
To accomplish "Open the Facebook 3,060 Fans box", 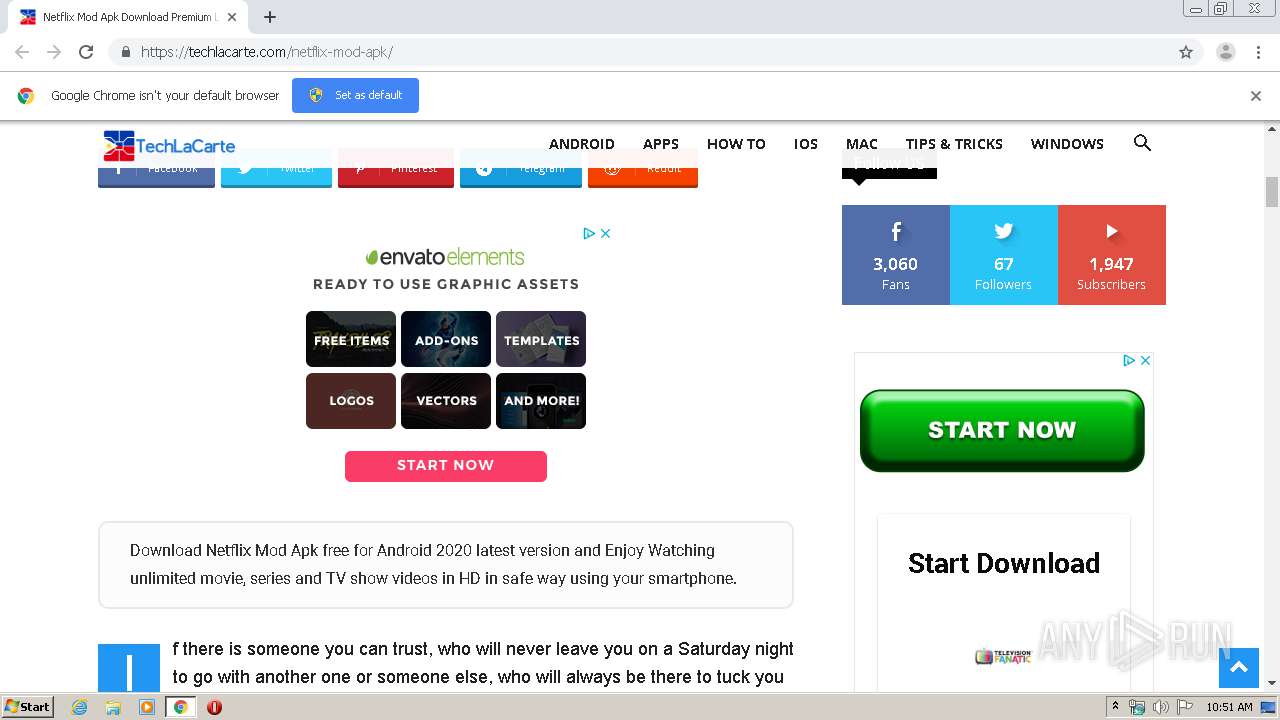I will [896, 255].
